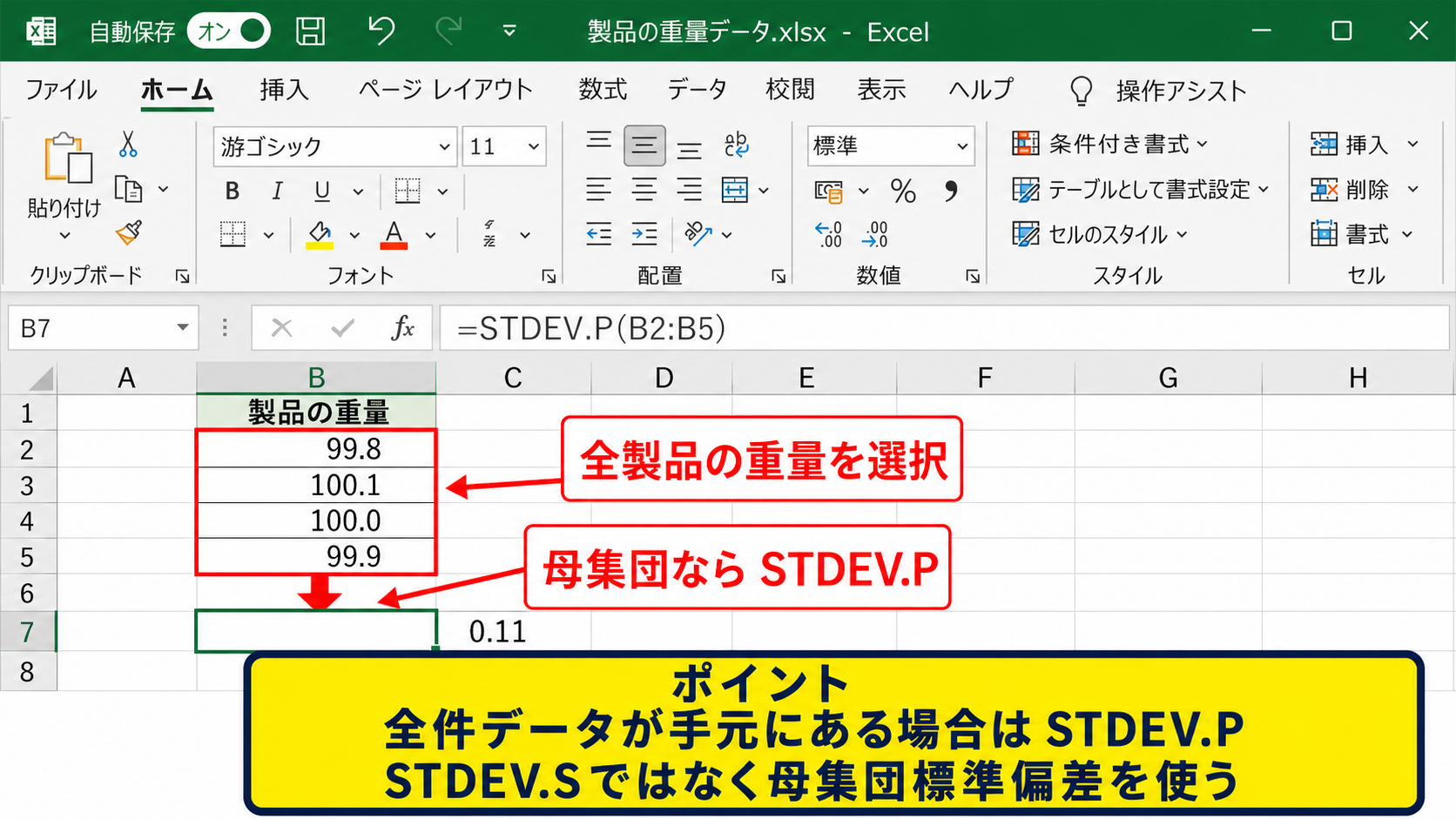
Task: Apply the Comma style
Action: click(951, 191)
